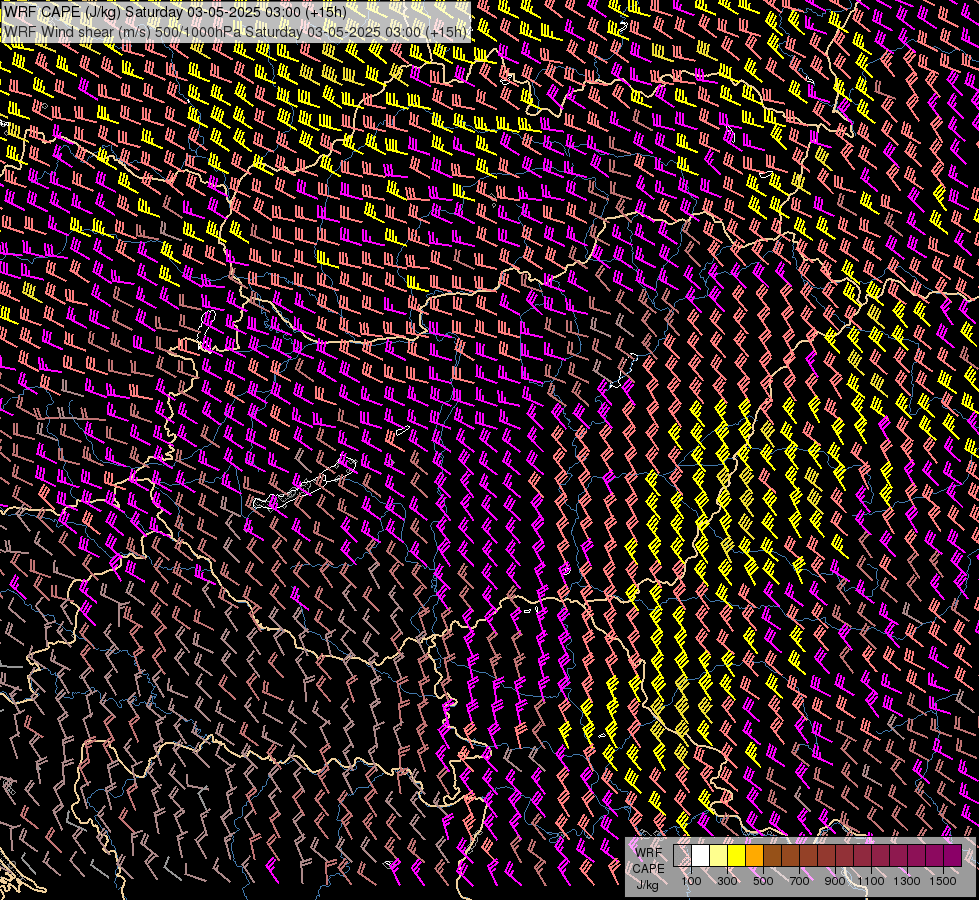This screenshot has height=900, width=979.
Task: Click the WRF CAPE title line at top
Action: coord(175,12)
